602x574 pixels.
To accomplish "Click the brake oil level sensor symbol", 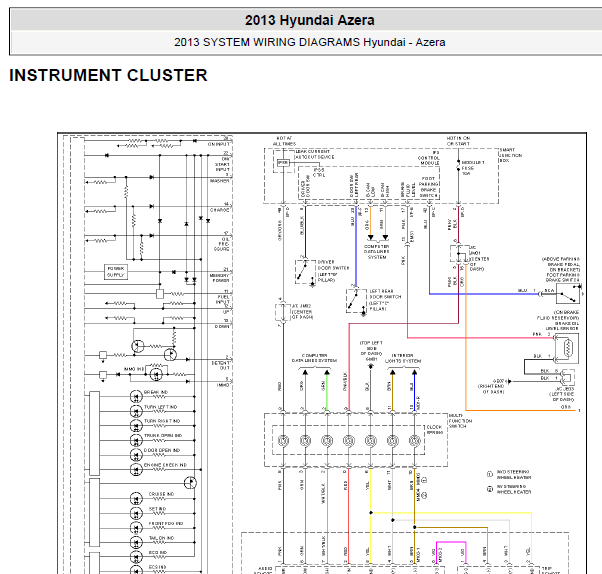I will (567, 349).
